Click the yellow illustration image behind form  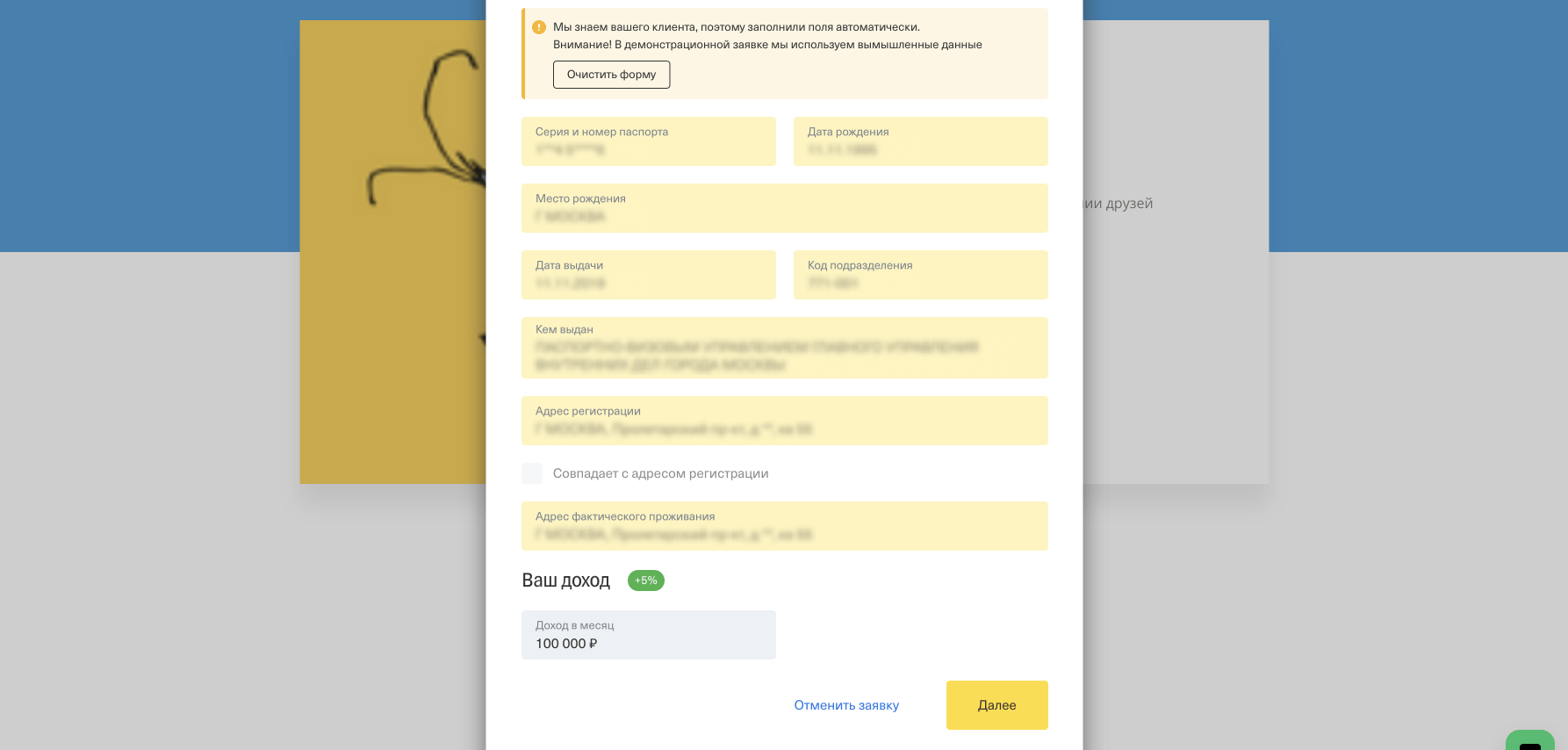[393, 252]
